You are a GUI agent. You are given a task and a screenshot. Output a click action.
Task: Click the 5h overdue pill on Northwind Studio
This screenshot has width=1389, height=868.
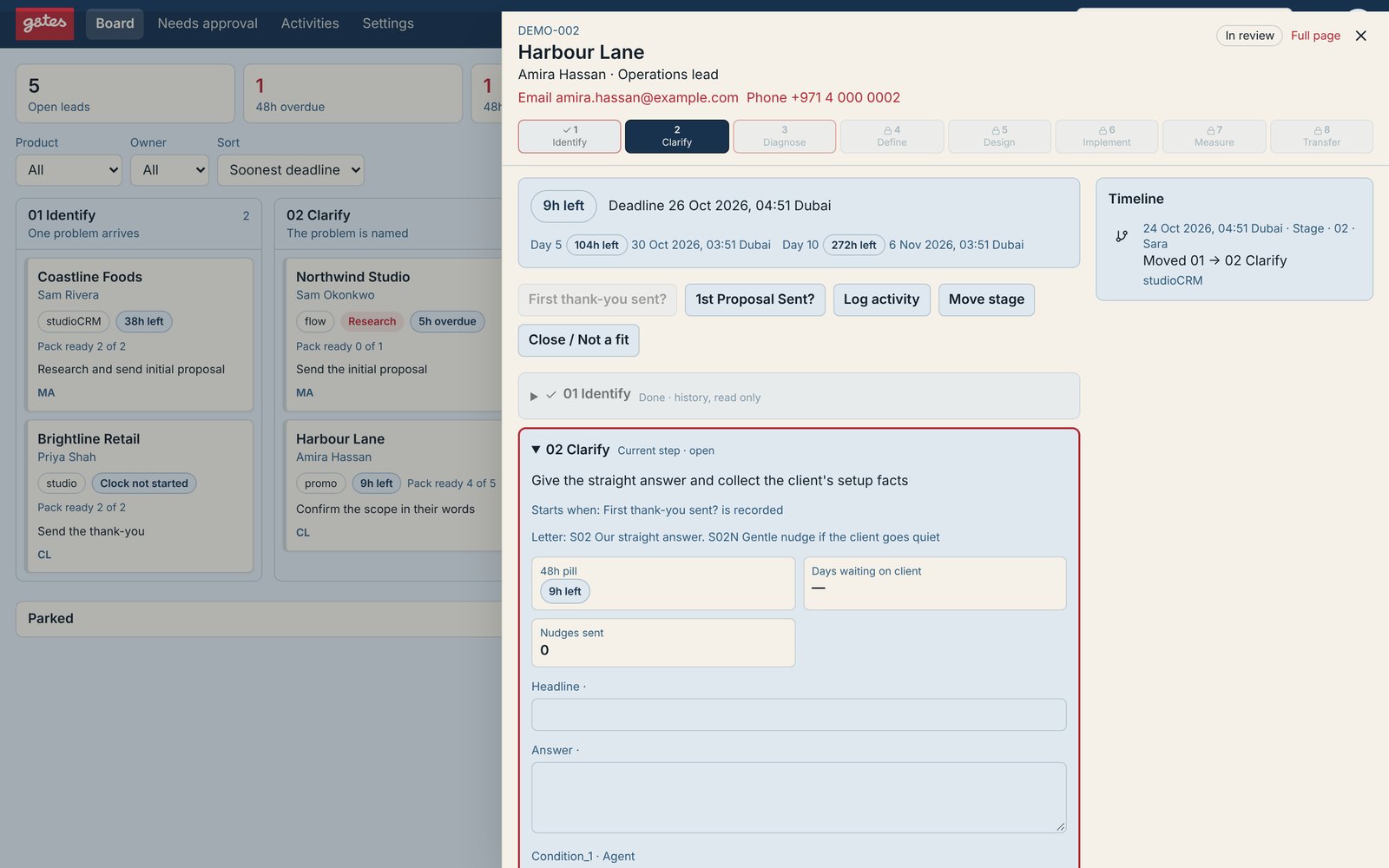coord(447,322)
